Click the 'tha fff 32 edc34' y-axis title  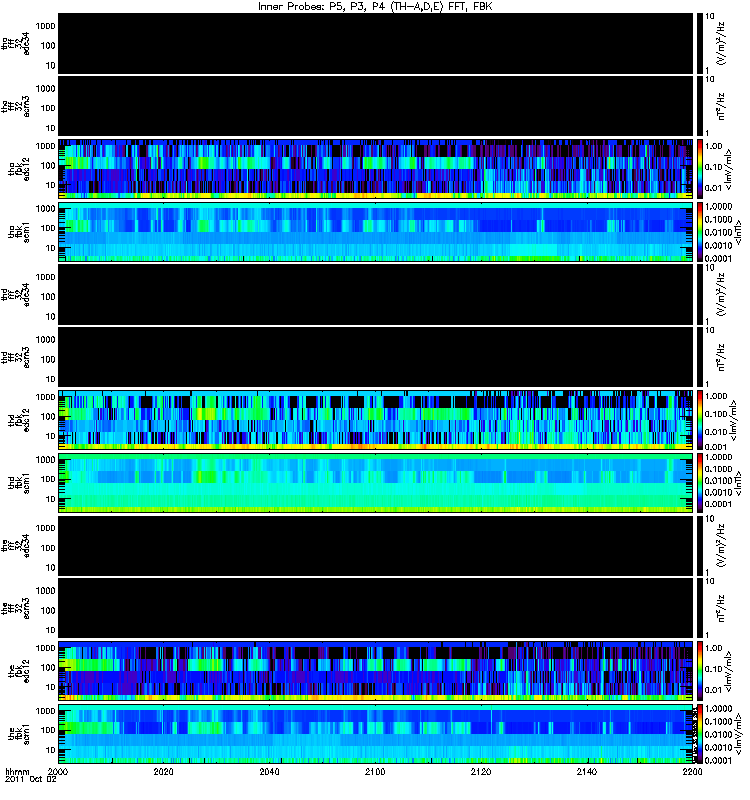pos(15,43)
